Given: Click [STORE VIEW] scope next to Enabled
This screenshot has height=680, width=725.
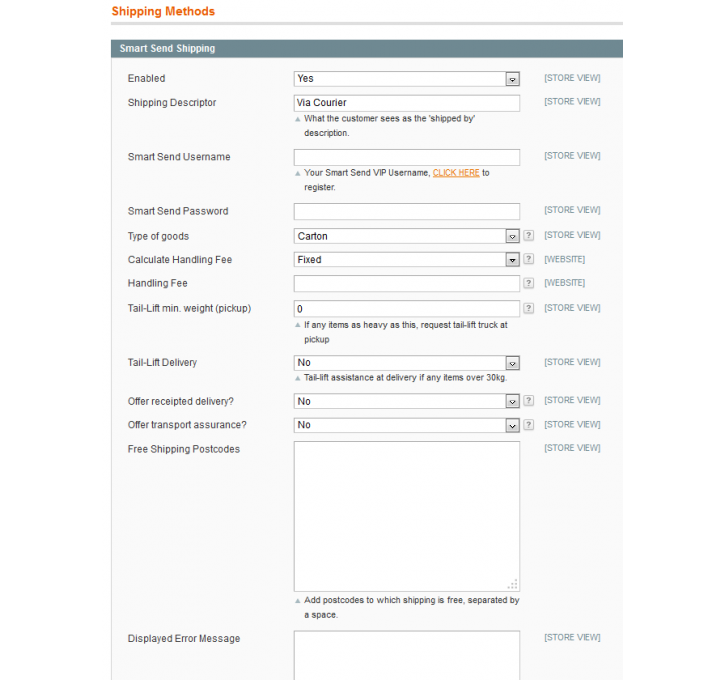Looking at the screenshot, I should tap(572, 78).
